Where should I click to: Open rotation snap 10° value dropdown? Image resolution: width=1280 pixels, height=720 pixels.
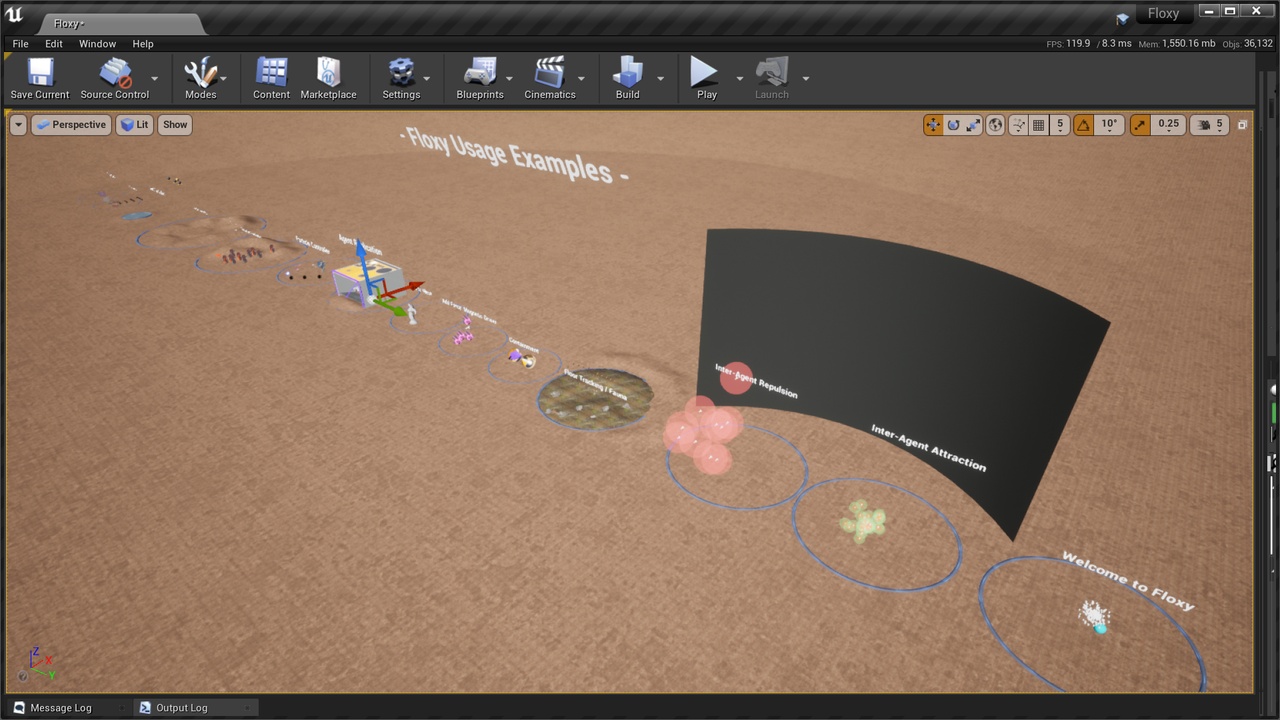click(x=1109, y=125)
